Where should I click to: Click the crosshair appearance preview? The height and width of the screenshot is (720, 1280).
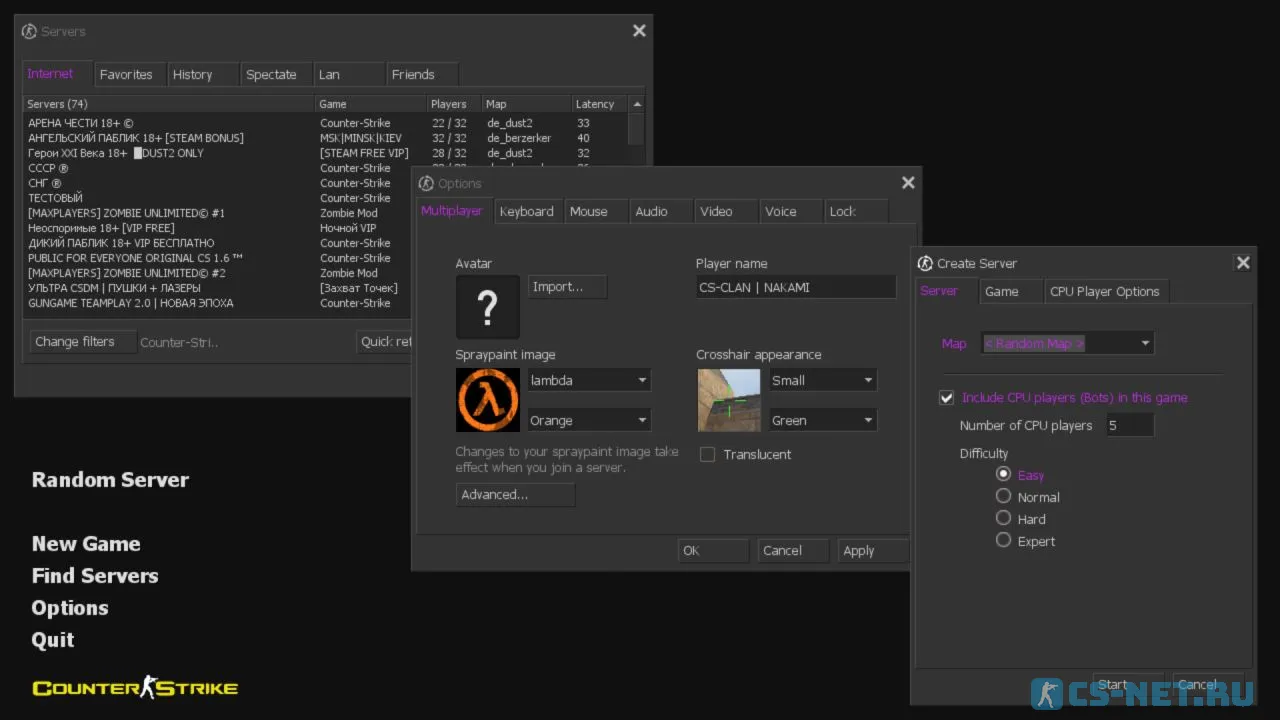point(728,400)
